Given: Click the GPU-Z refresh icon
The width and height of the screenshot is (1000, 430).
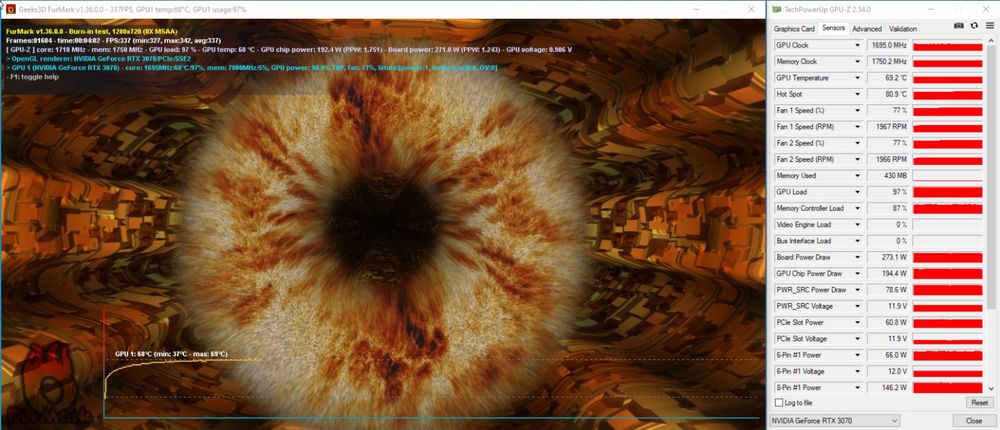Looking at the screenshot, I should click(974, 26).
